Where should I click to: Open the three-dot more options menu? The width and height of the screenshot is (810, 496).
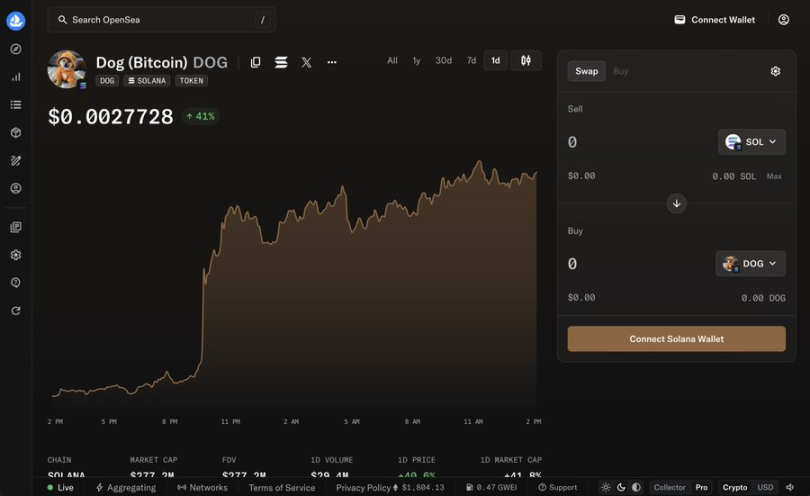pos(332,63)
